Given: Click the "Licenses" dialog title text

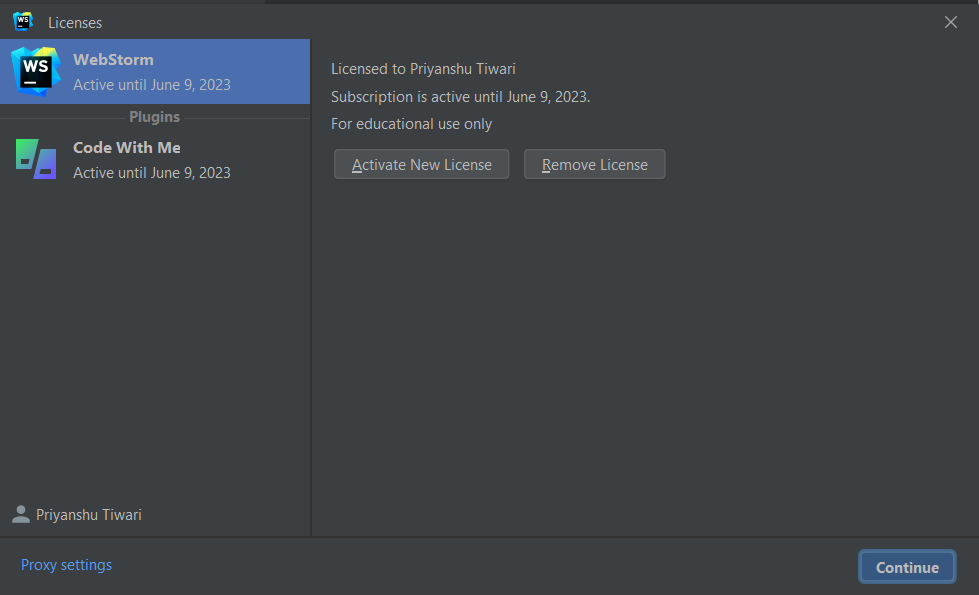Looking at the screenshot, I should (x=75, y=22).
